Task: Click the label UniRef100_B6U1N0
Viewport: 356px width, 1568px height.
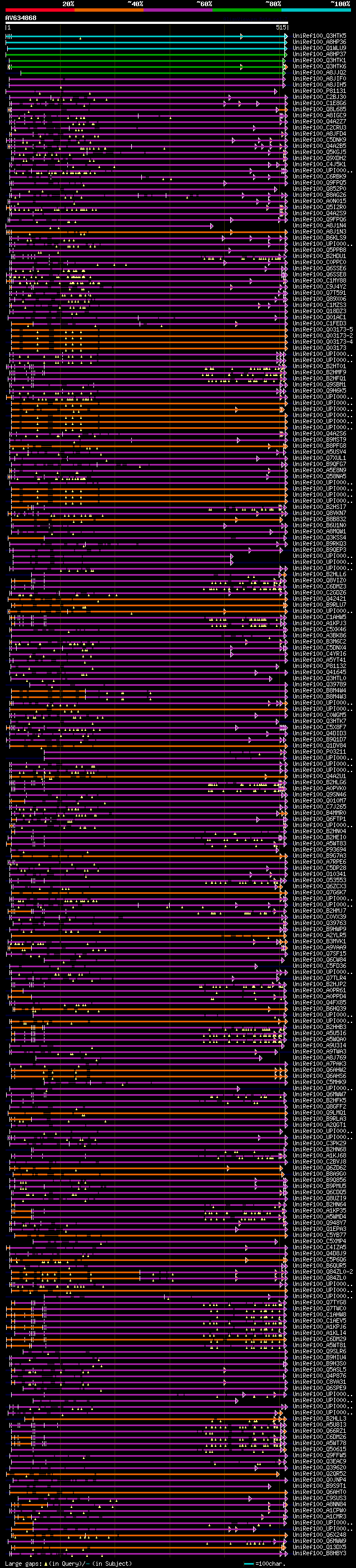Action: [319, 525]
